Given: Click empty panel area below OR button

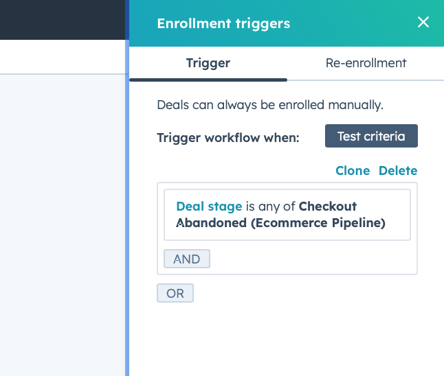Looking at the screenshot, I should pos(287,340).
